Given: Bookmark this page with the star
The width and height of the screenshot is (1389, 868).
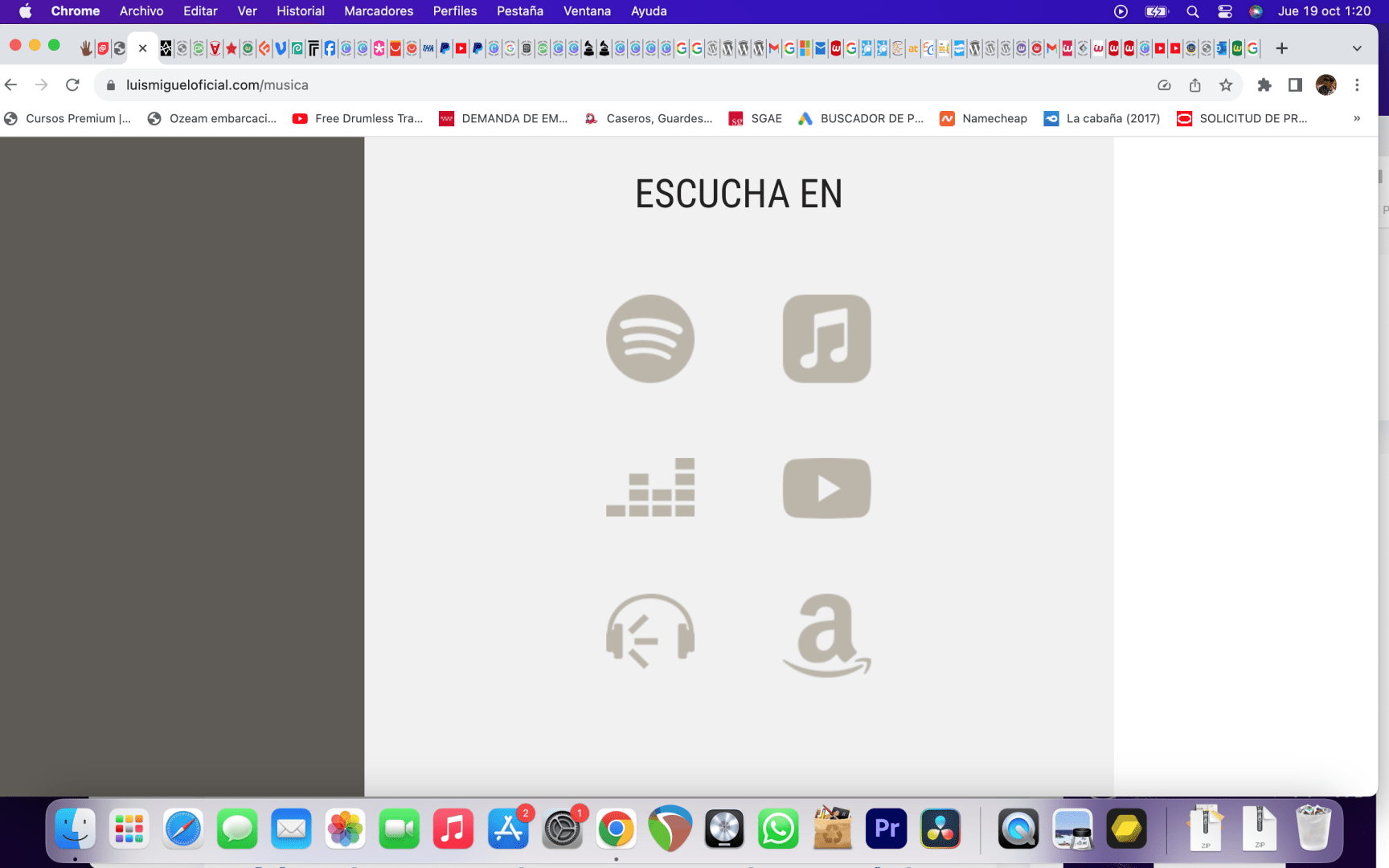Looking at the screenshot, I should coord(1225,84).
